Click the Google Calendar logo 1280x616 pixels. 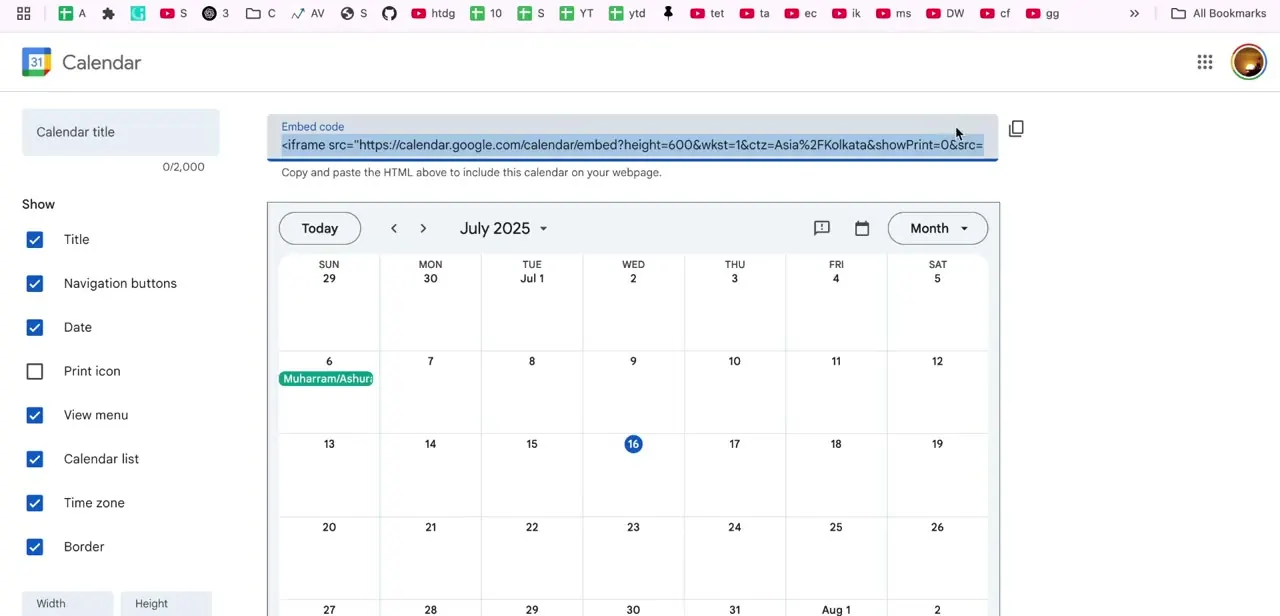(x=37, y=62)
